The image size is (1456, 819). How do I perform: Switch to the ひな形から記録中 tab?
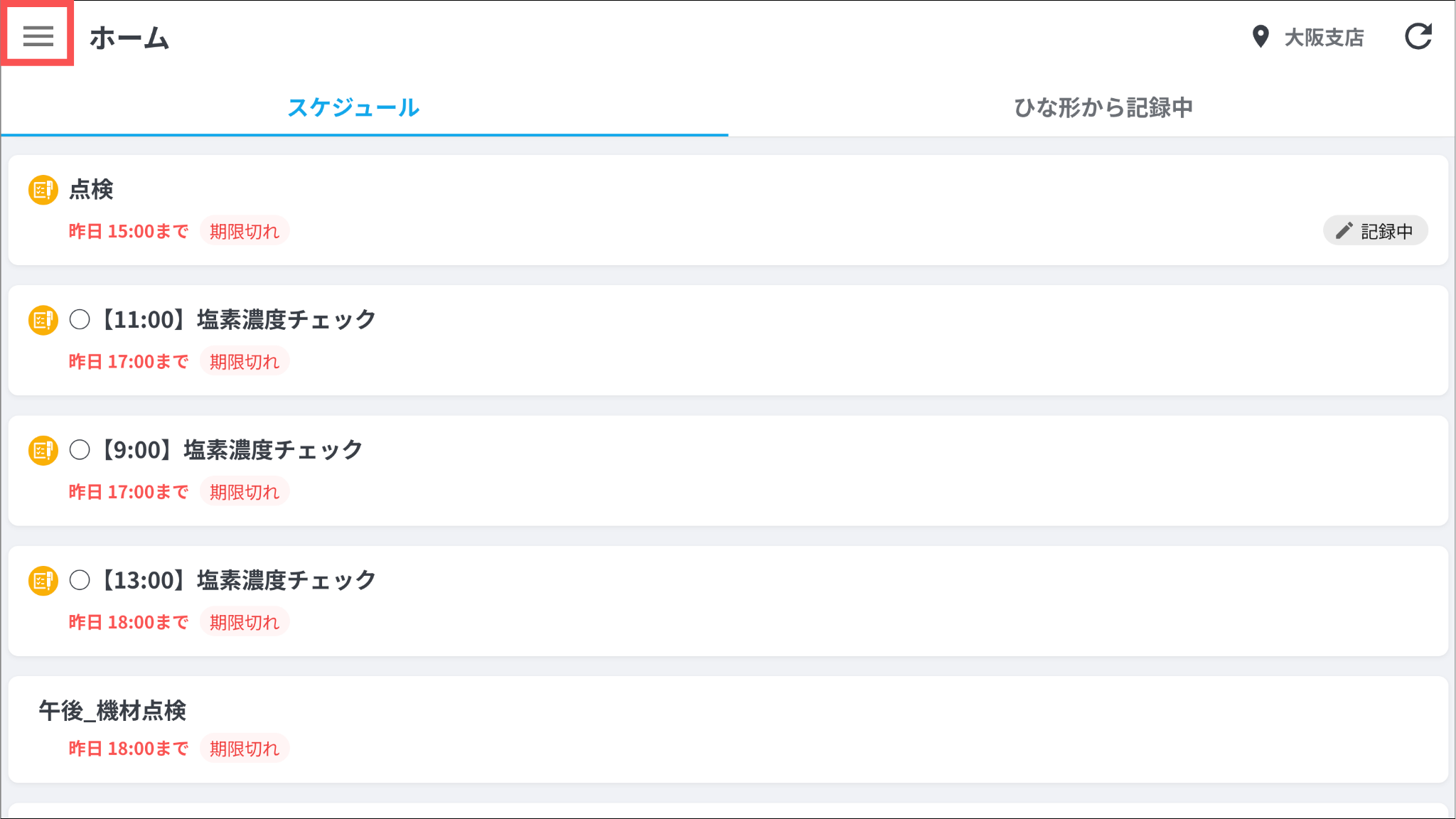tap(1103, 107)
